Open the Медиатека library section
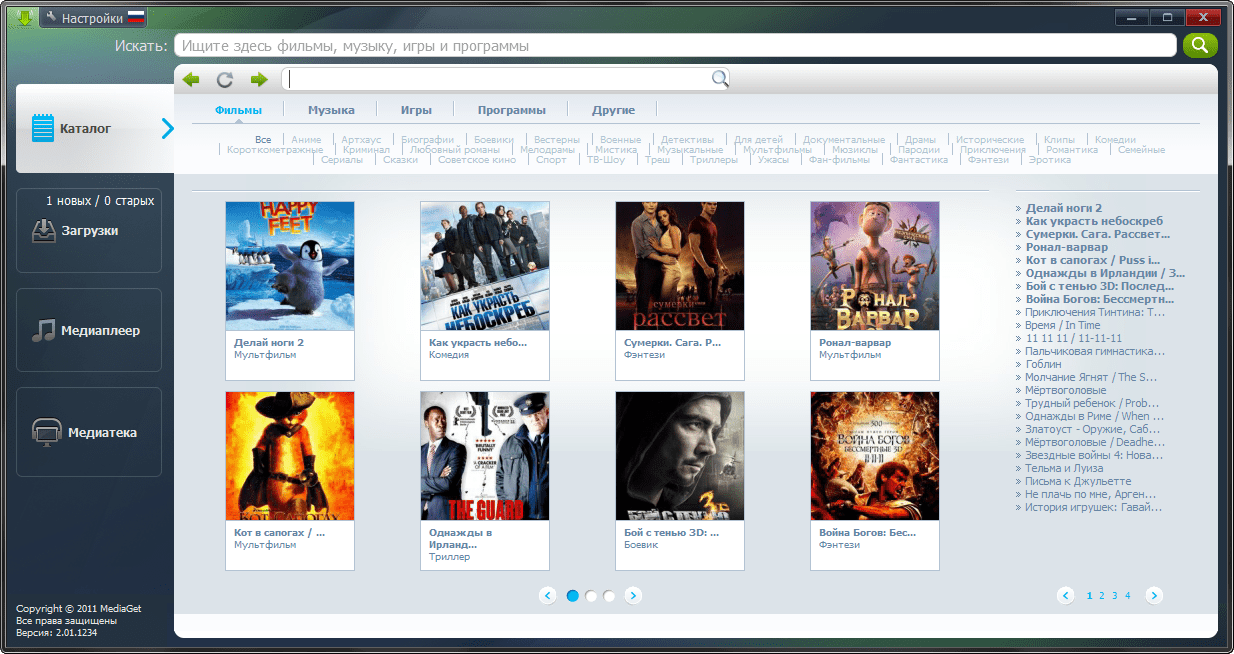 89,433
